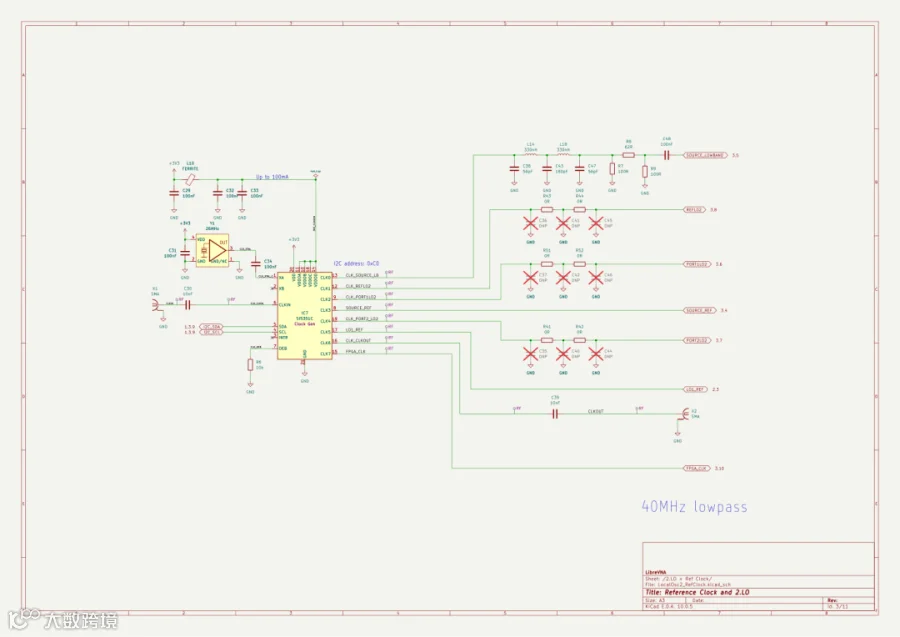Click the R5 resistor below OEB pin

[x=250, y=365]
